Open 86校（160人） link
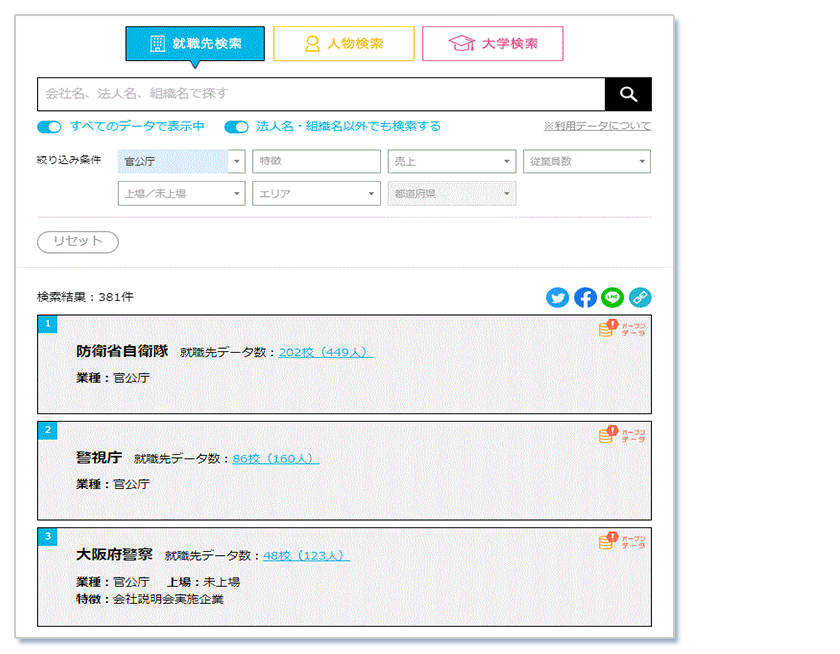 point(276,458)
